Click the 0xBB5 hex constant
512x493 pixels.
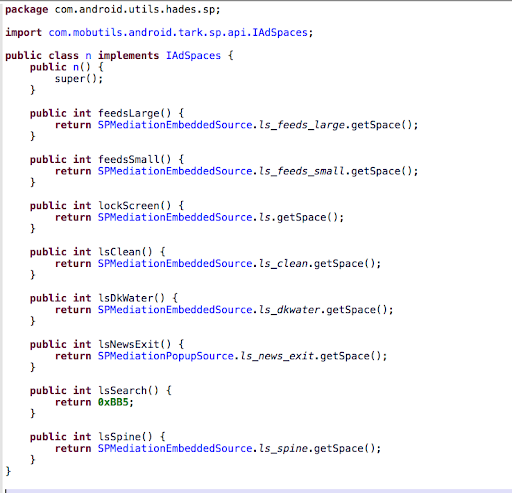113,402
